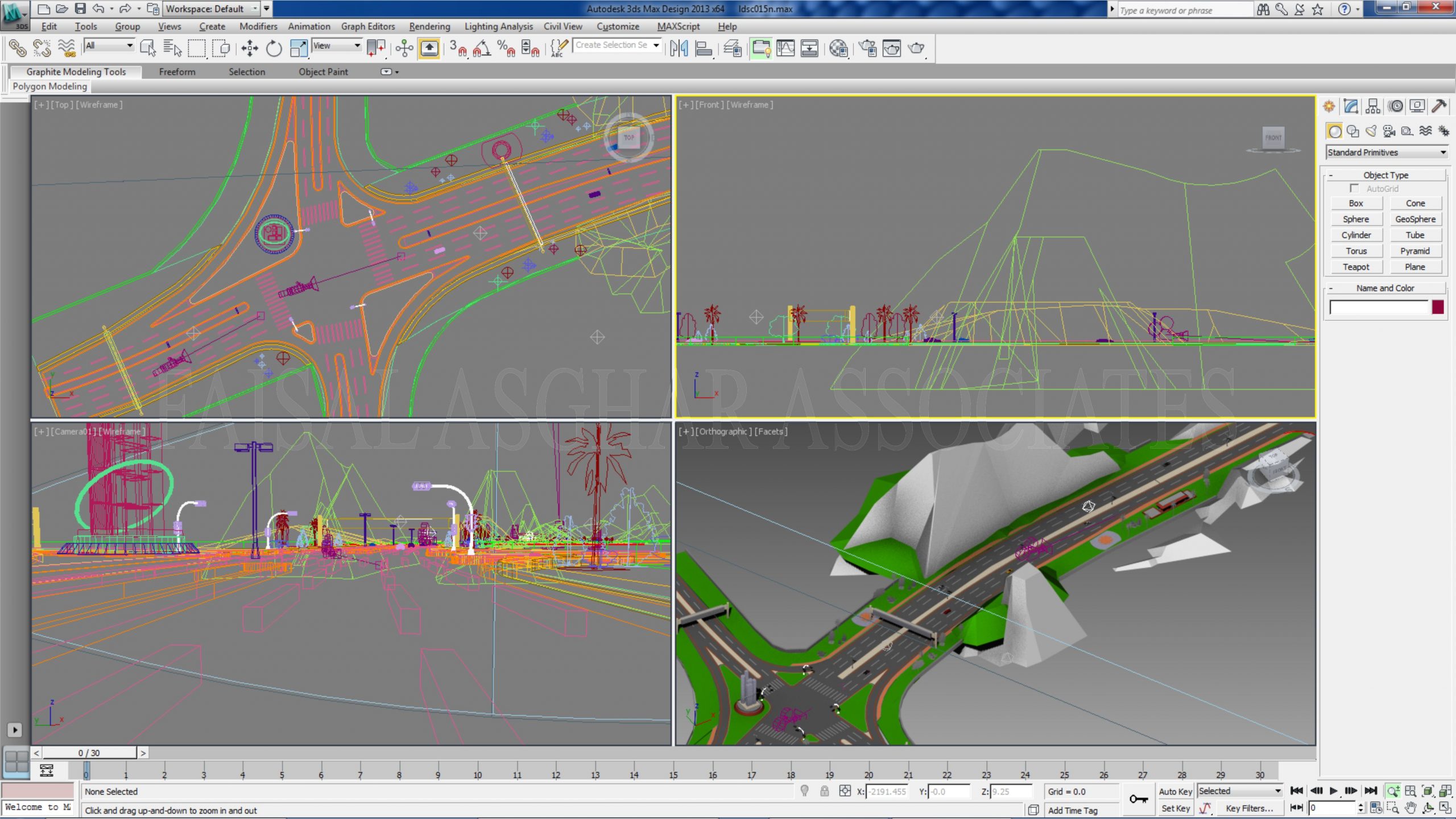Click the Play Animation button
1456x819 pixels.
click(x=1333, y=791)
